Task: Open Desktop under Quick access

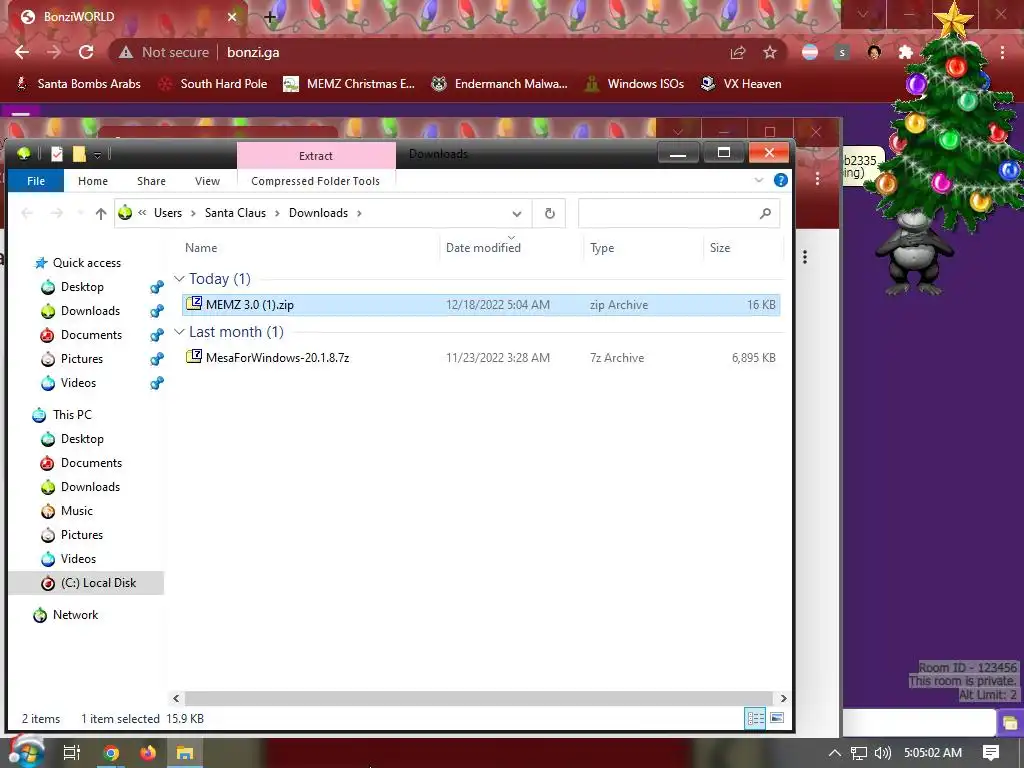Action: [x=82, y=287]
